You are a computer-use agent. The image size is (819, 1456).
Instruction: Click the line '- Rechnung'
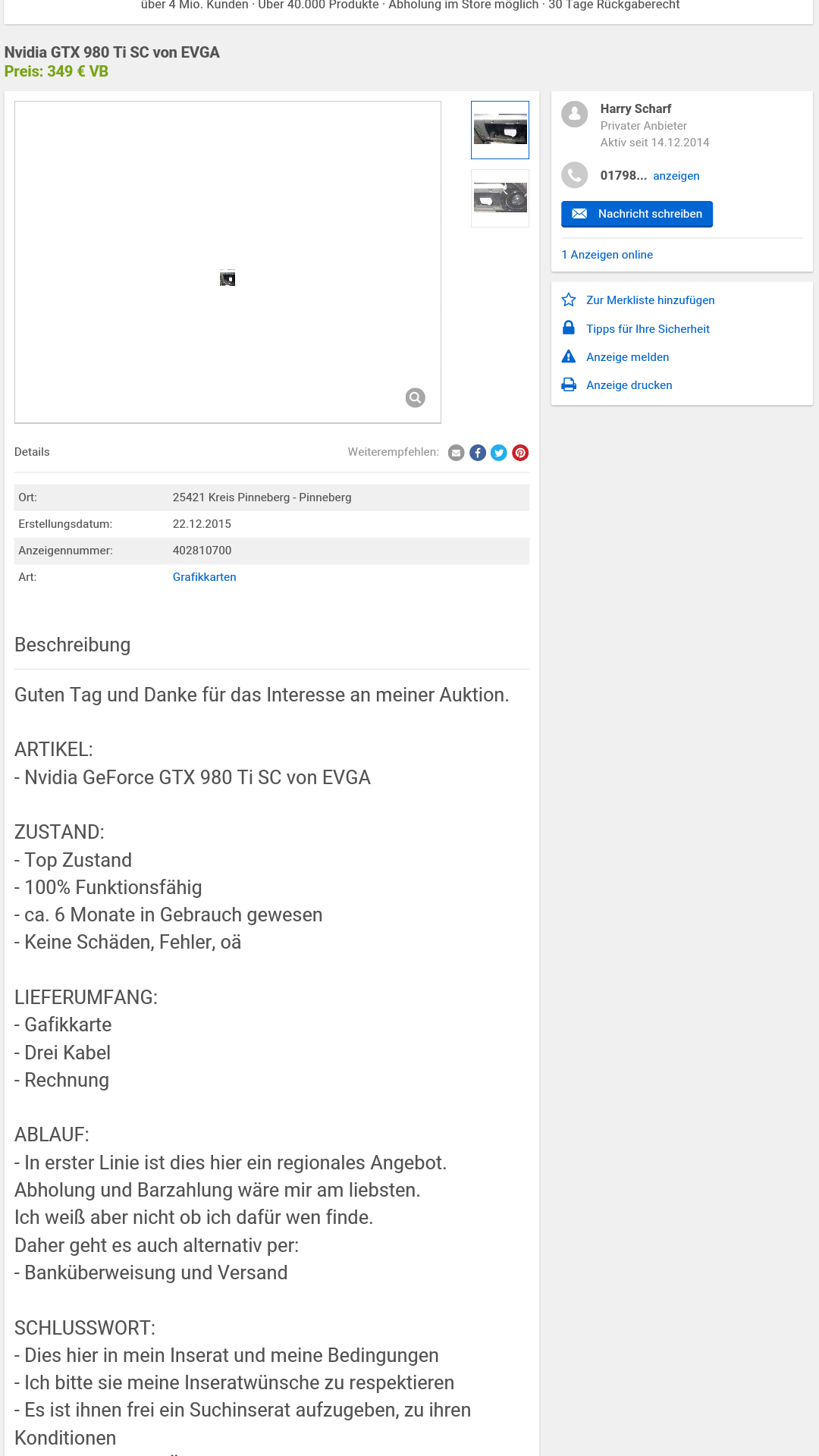62,1080
